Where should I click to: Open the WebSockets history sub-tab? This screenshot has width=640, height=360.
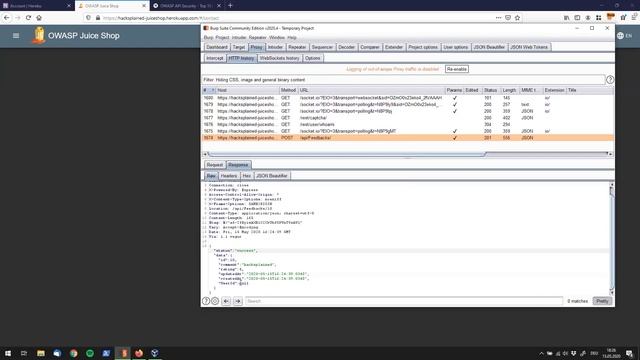pyautogui.click(x=280, y=58)
